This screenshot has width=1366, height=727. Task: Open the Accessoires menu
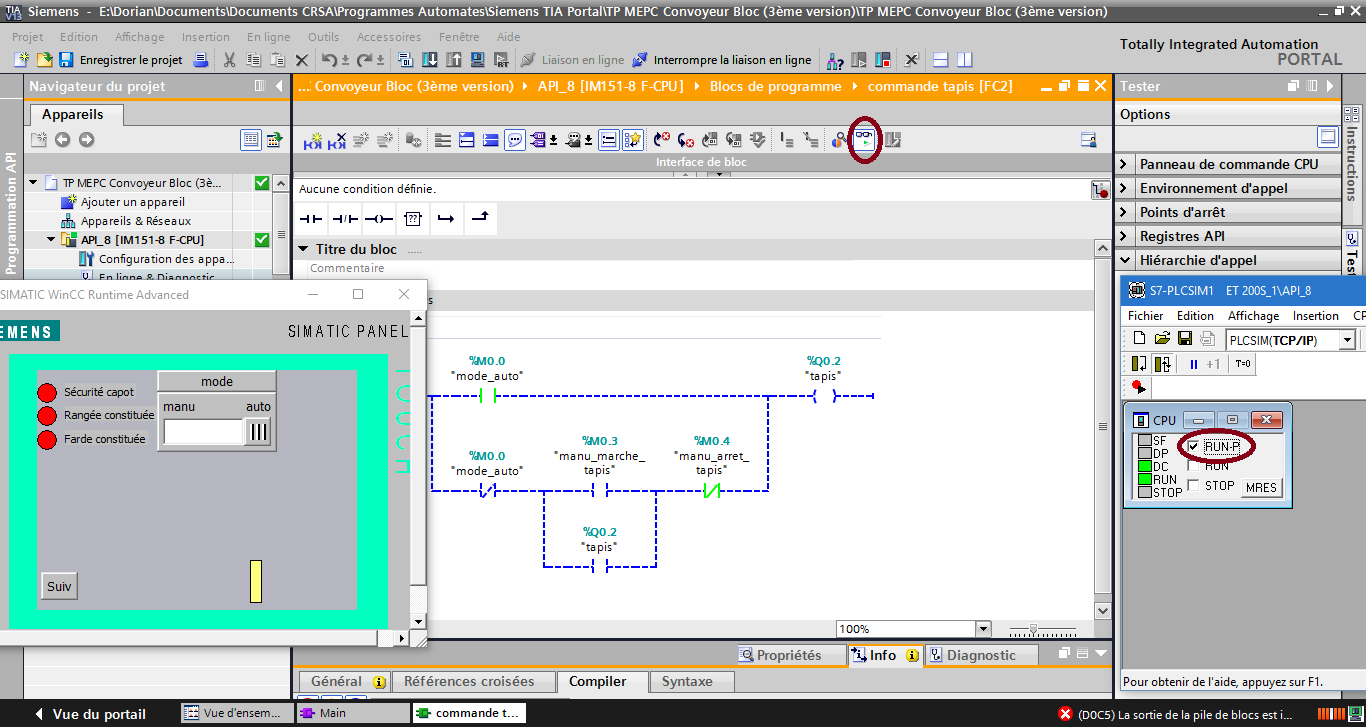click(388, 37)
